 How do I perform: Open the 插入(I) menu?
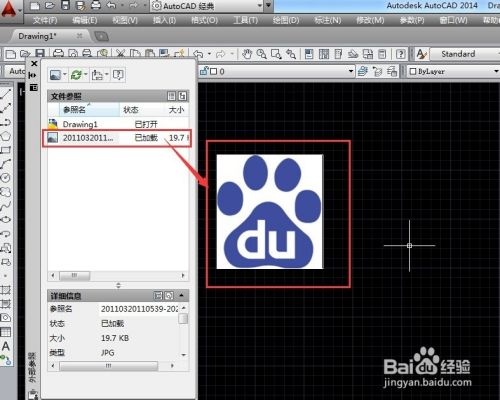(165, 20)
